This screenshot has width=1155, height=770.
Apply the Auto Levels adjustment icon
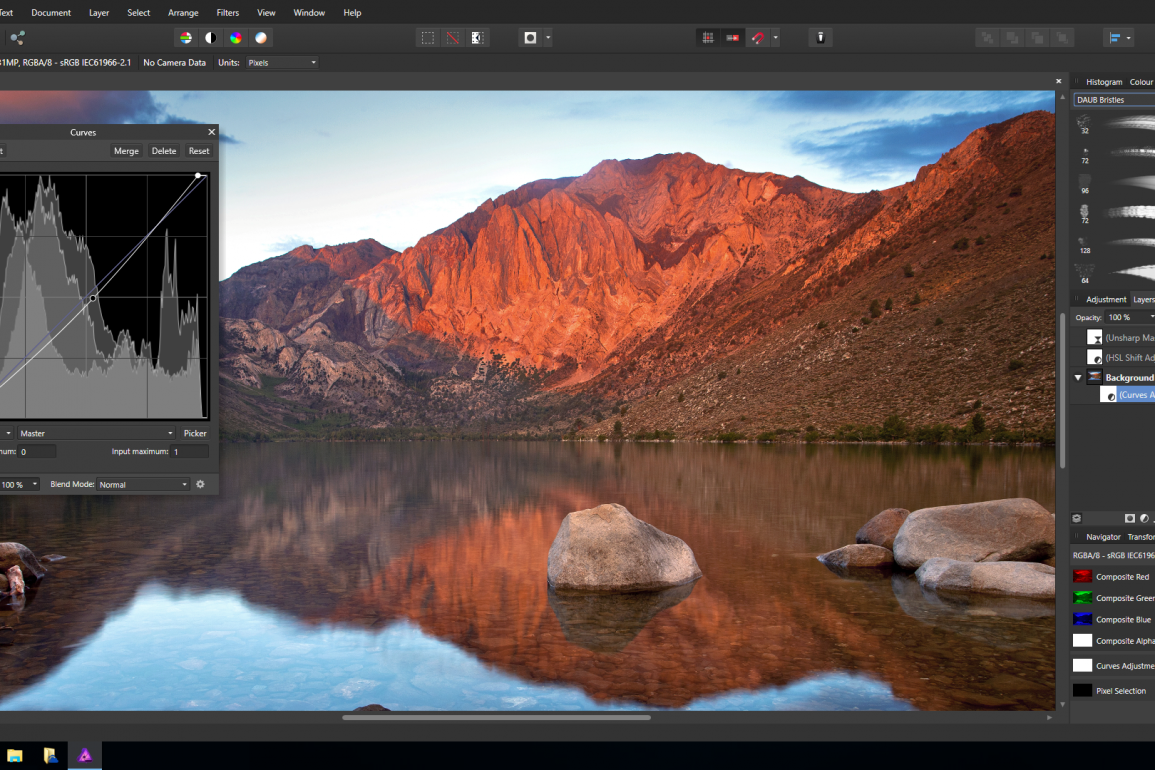(185, 37)
